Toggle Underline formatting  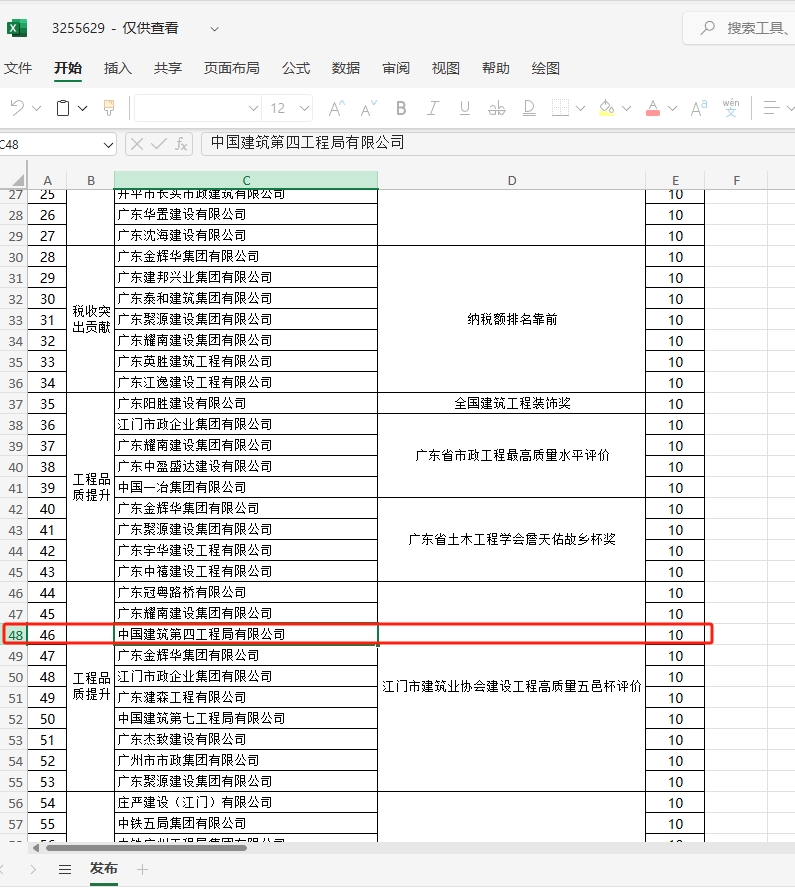[x=465, y=108]
